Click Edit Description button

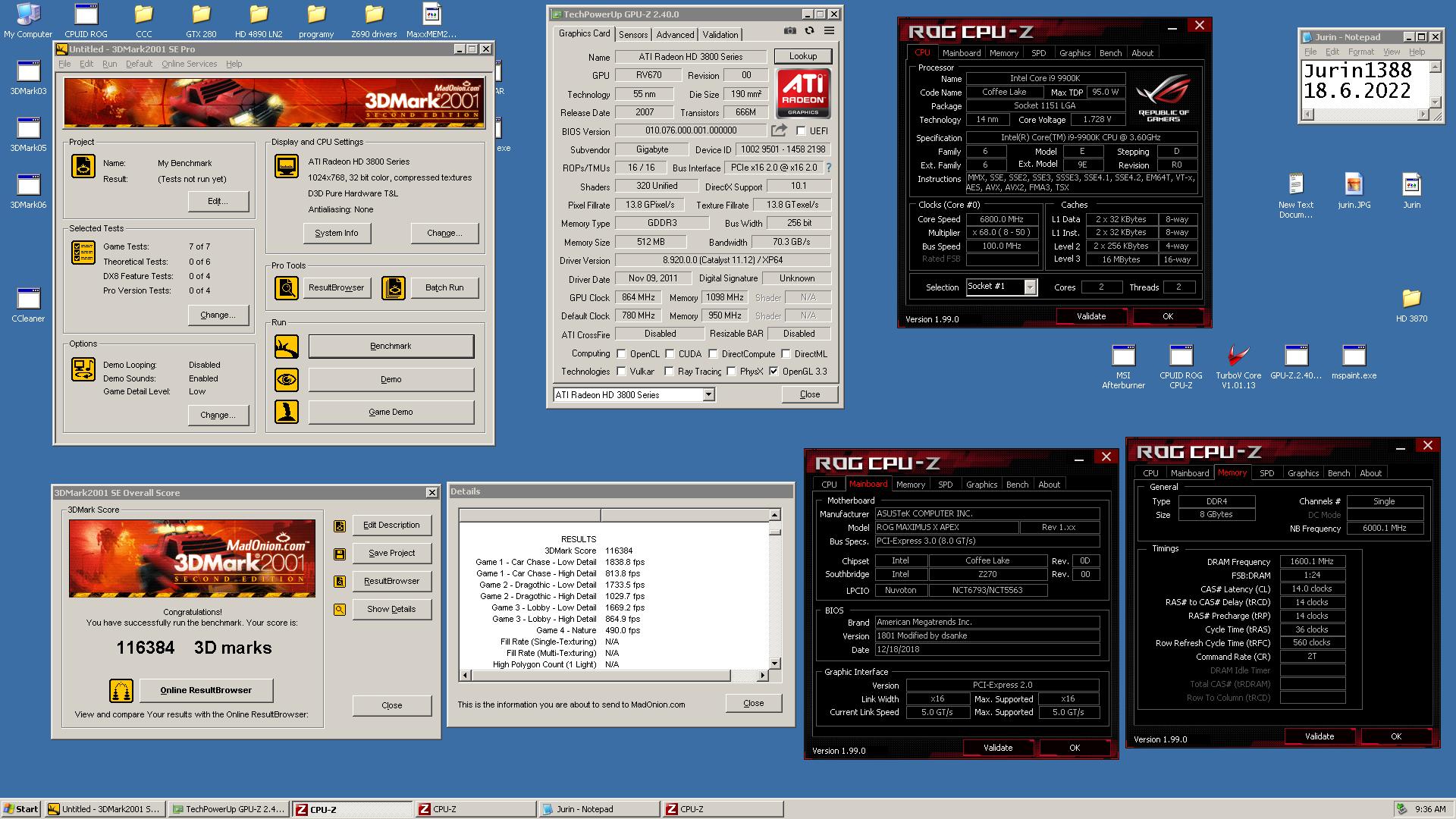(x=392, y=526)
